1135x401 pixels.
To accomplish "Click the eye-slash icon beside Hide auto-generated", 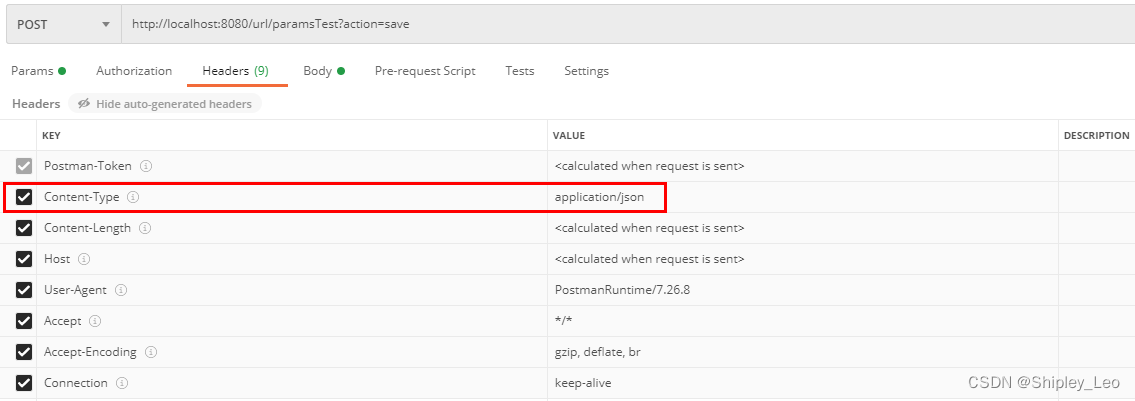I will coord(84,104).
